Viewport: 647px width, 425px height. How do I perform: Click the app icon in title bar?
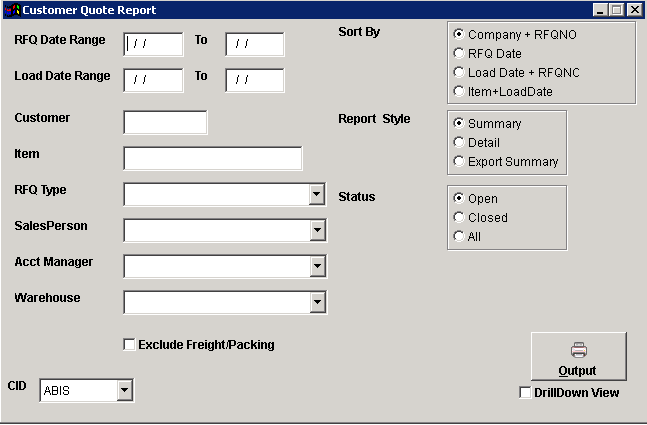12,9
